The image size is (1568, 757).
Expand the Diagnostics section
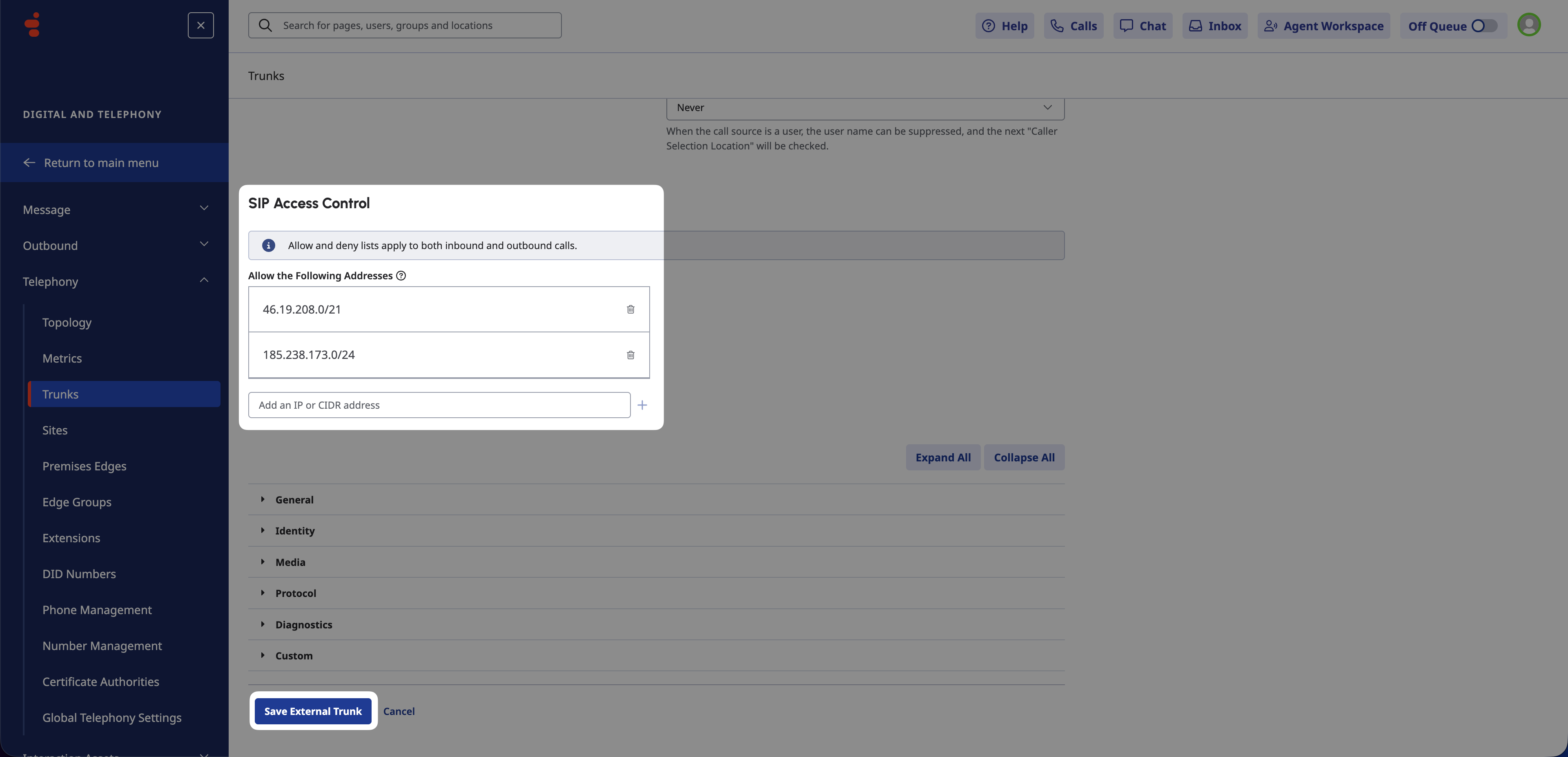[303, 624]
